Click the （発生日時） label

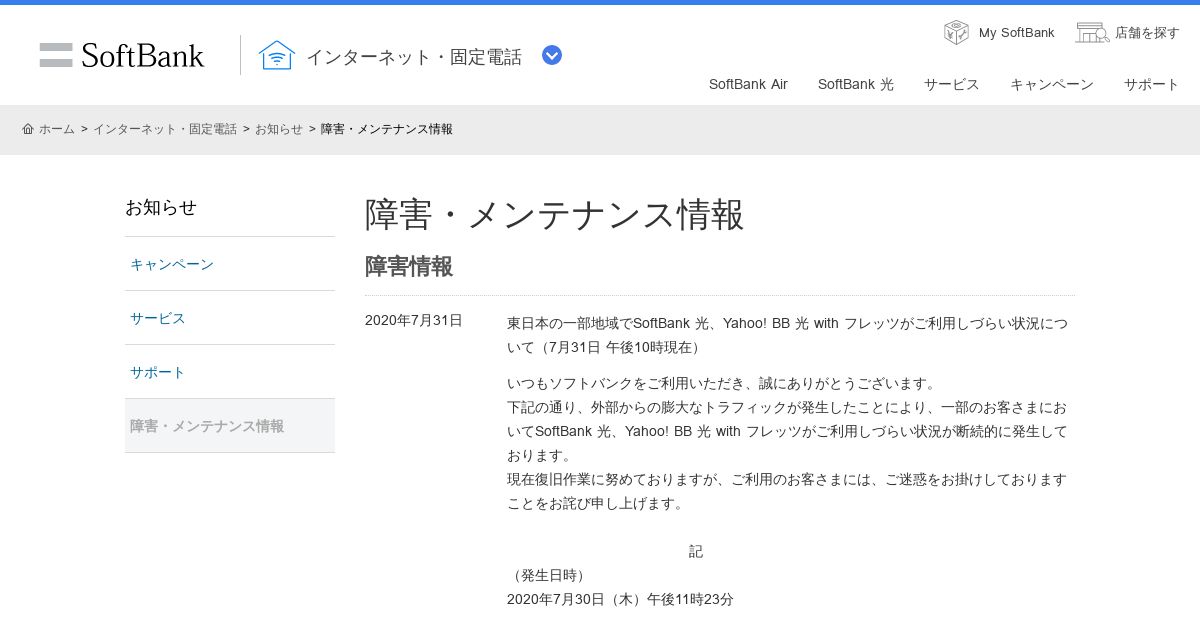[549, 575]
